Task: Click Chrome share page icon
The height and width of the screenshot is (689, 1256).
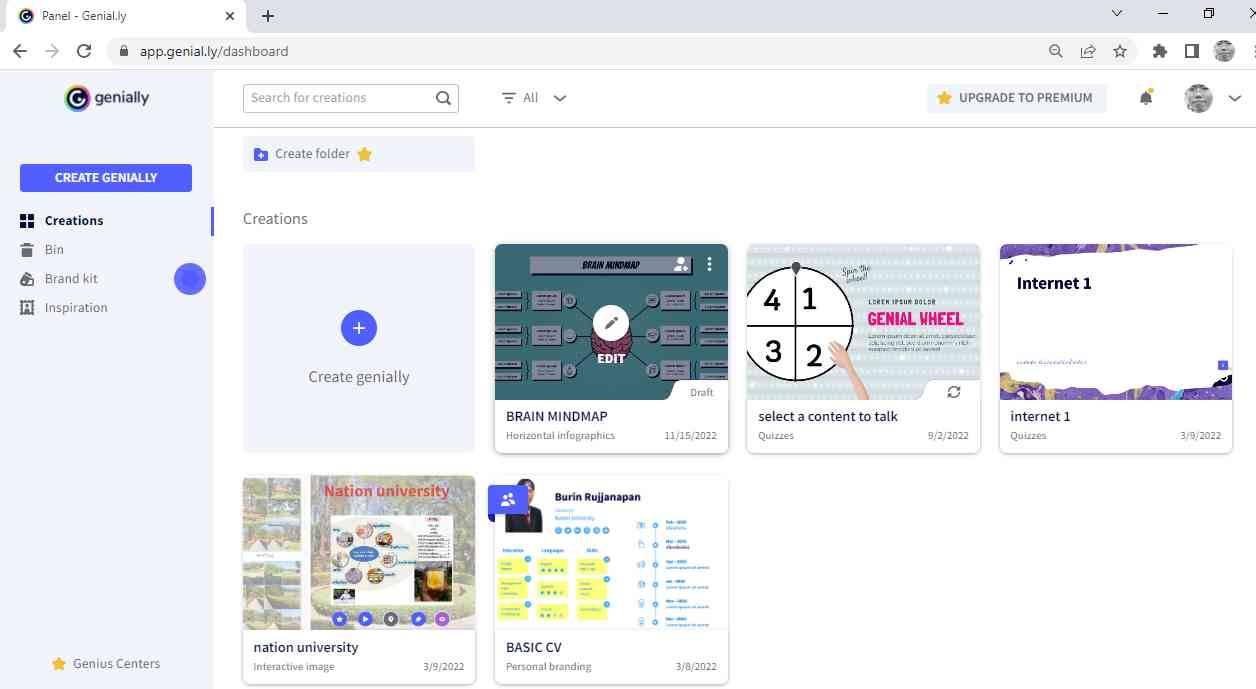Action: click(x=1088, y=51)
